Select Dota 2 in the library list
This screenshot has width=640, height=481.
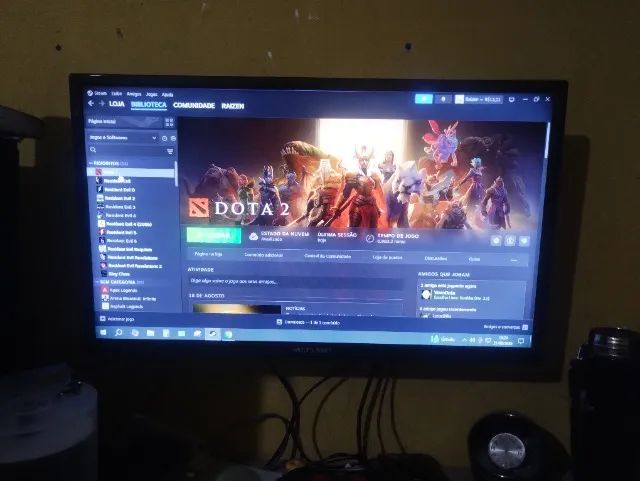pos(133,172)
